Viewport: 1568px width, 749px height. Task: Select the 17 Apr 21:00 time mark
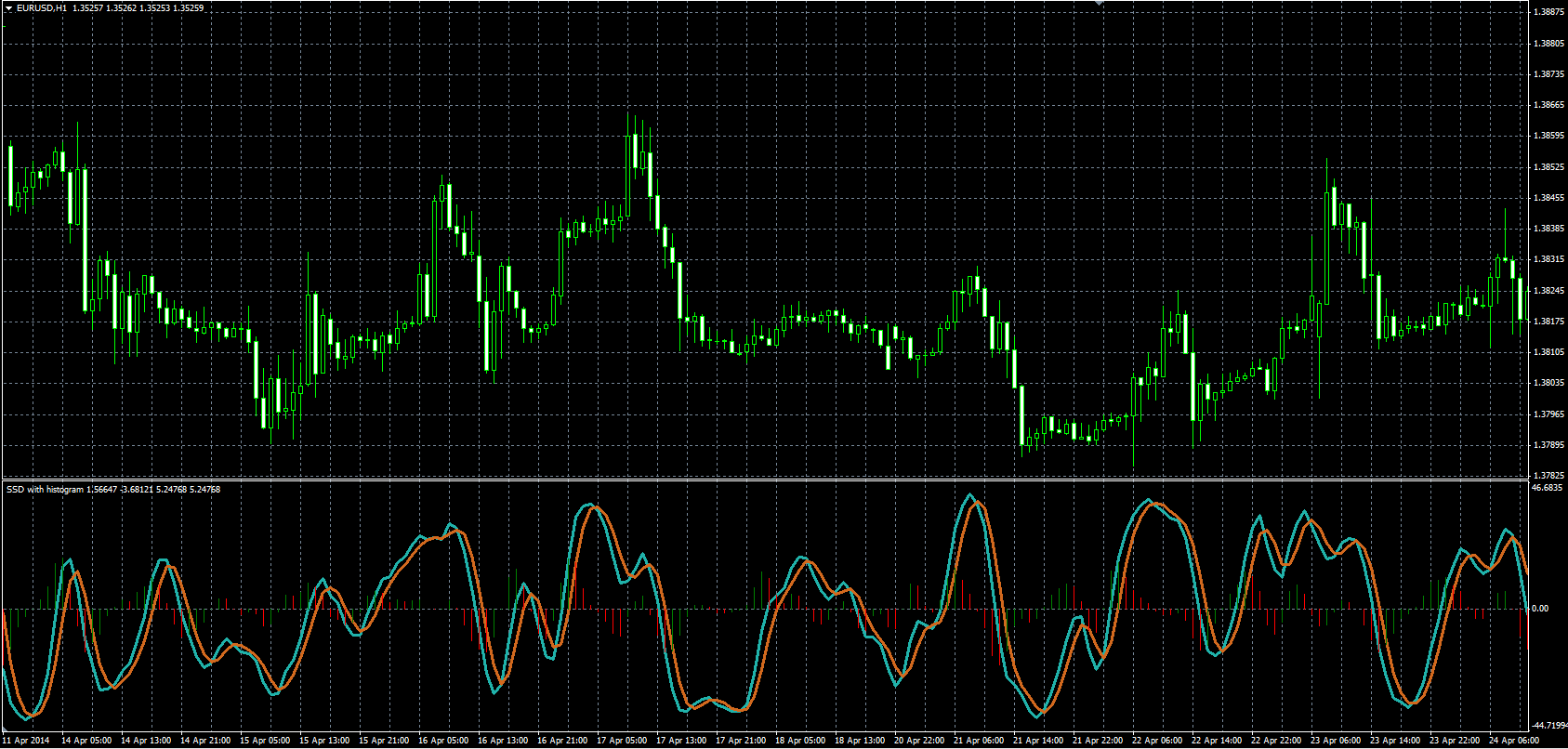[x=741, y=741]
